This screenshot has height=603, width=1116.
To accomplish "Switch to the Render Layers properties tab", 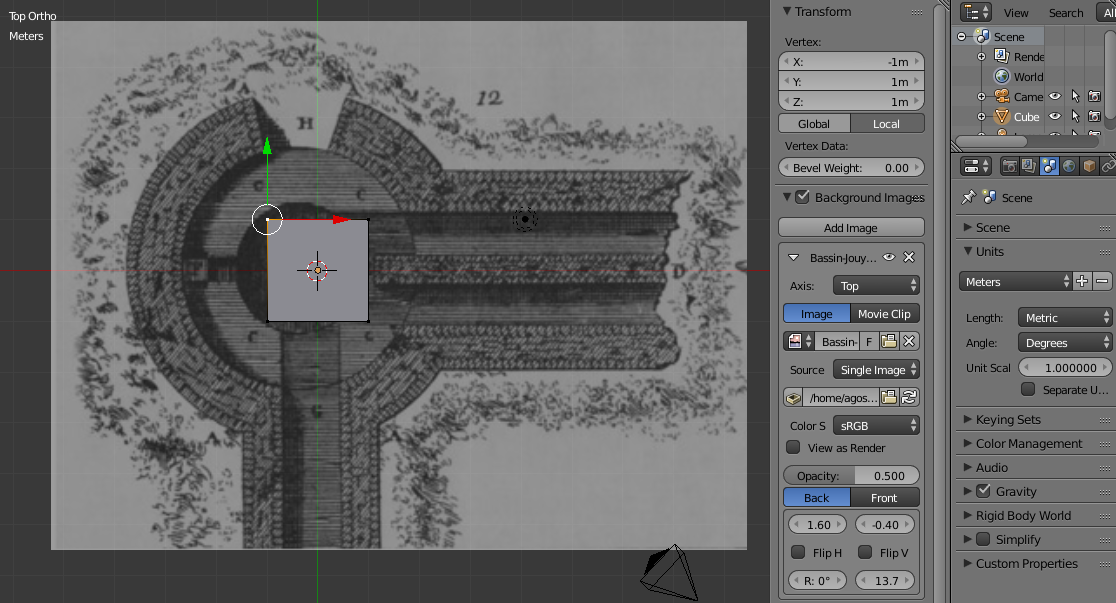I will pyautogui.click(x=1029, y=166).
